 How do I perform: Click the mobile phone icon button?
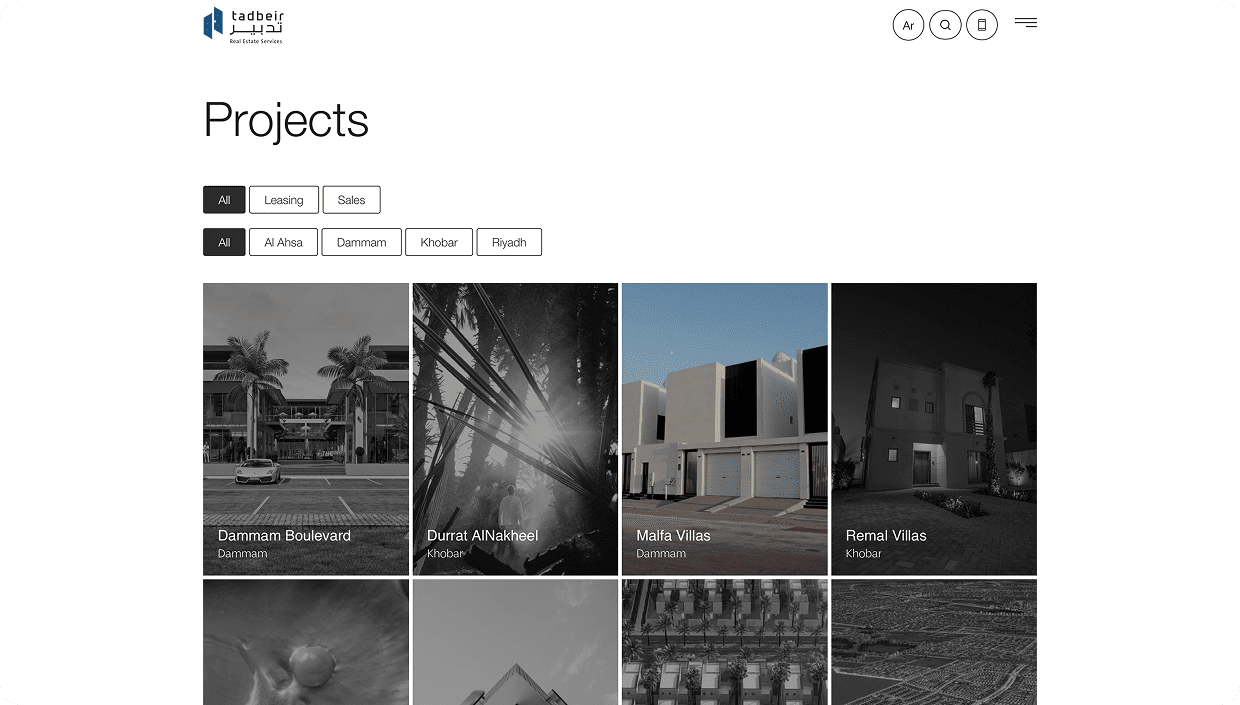[982, 25]
